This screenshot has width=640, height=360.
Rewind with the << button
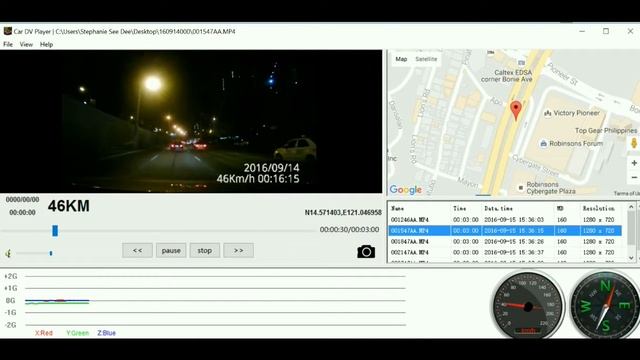137,250
